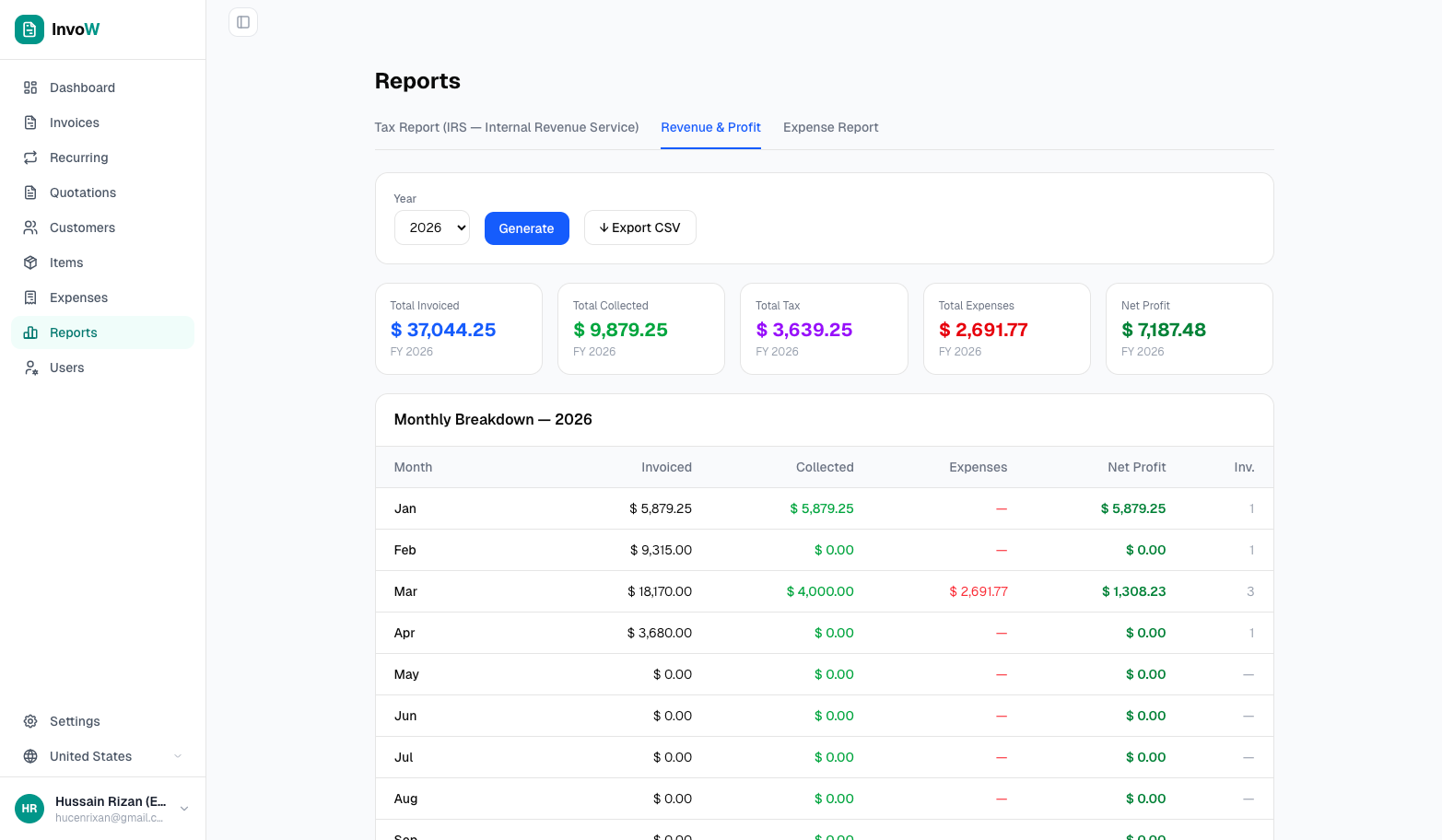Open the Year 2026 dropdown
Screen dimensions: 1442x840
tap(432, 227)
